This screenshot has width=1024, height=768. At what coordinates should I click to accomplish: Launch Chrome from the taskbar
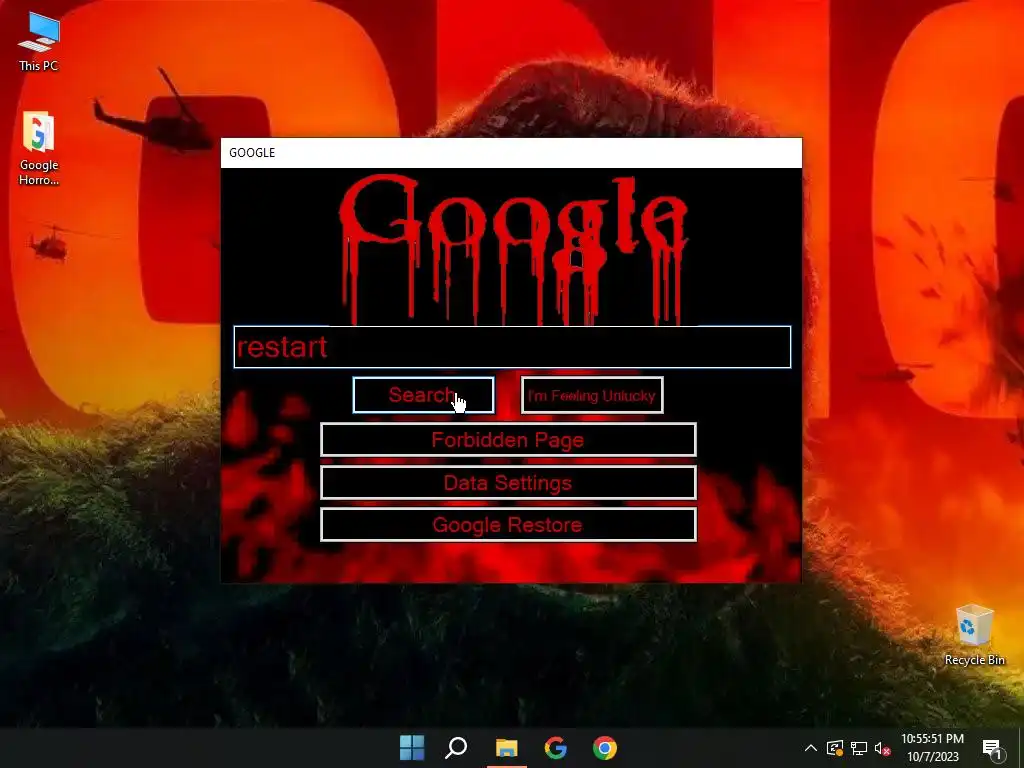coord(605,748)
